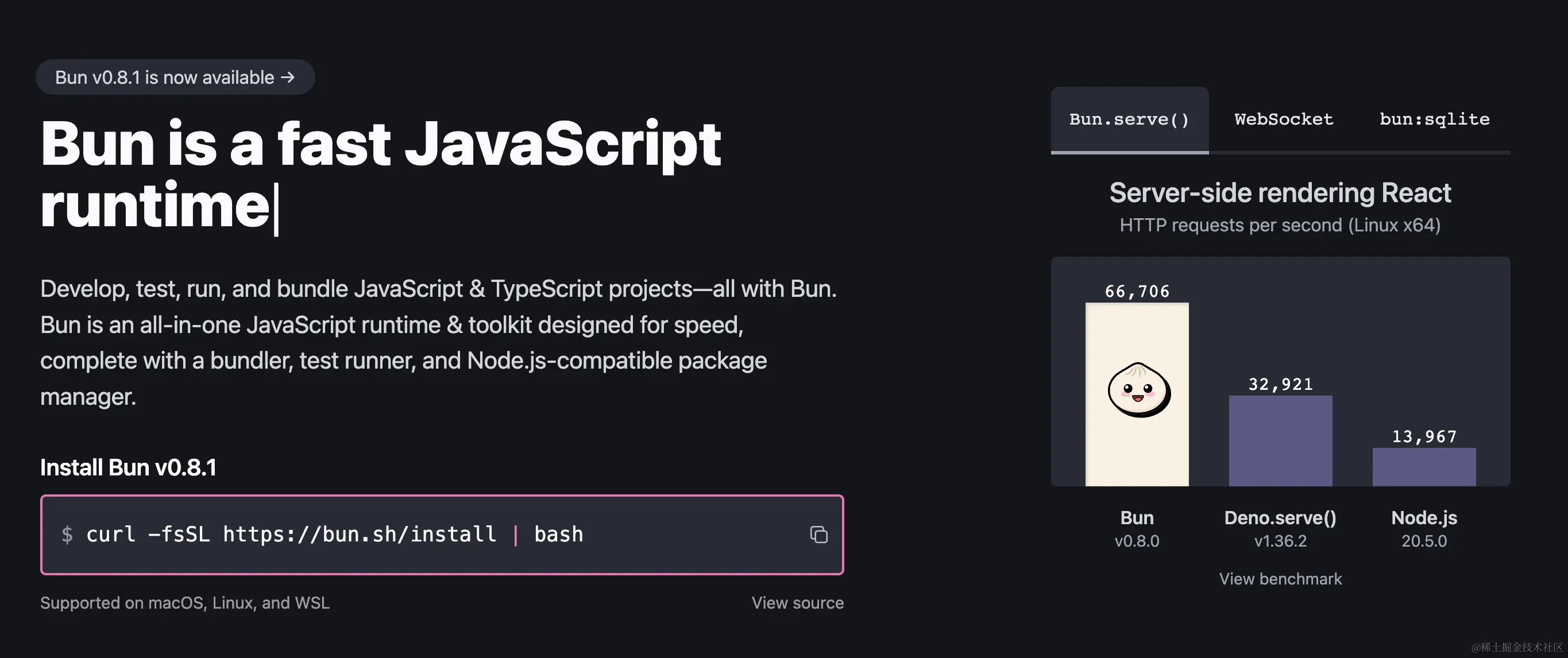Click the Node.js benchmark bar

[1424, 467]
